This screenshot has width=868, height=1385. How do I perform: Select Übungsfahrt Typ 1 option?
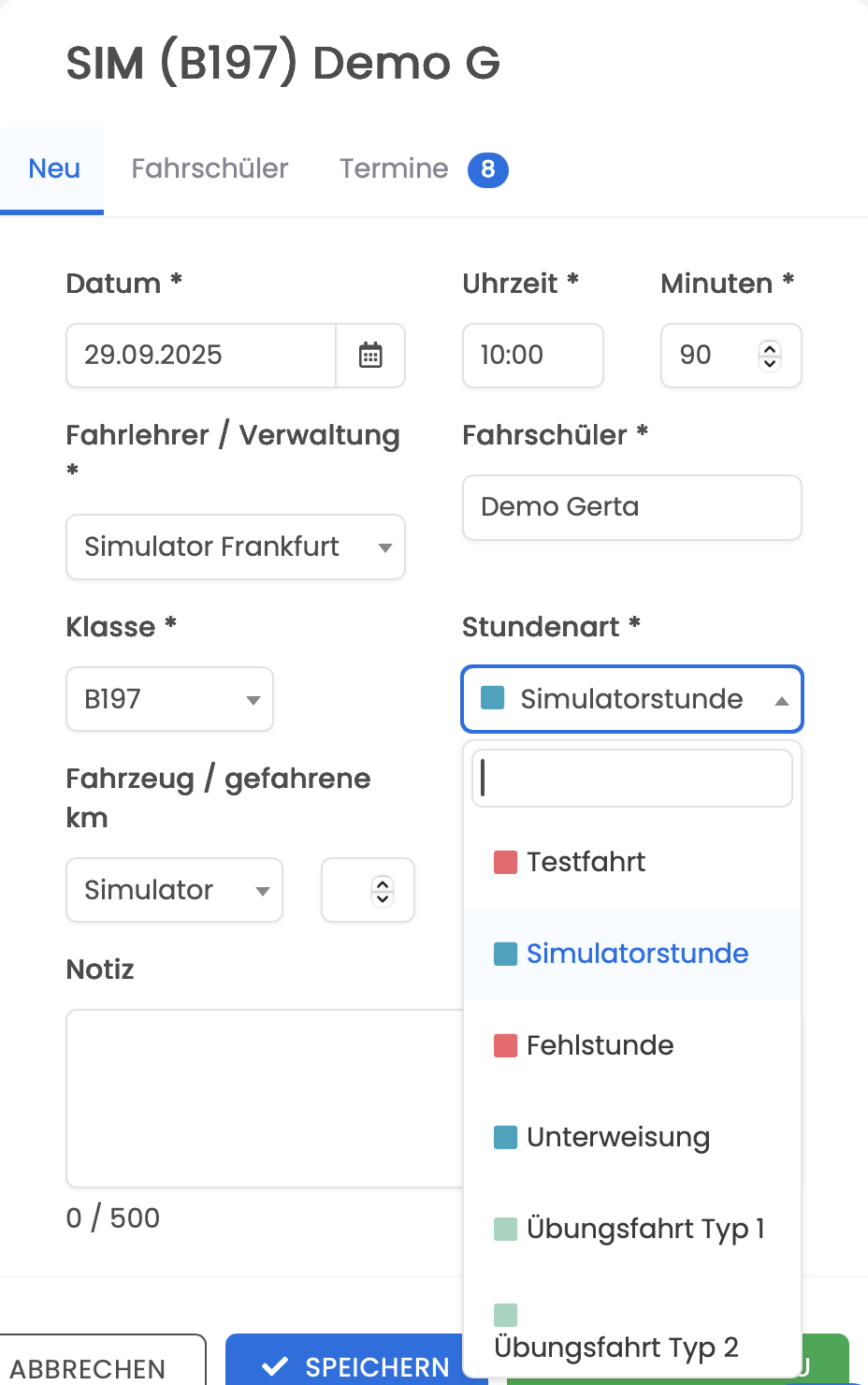[x=632, y=1229]
